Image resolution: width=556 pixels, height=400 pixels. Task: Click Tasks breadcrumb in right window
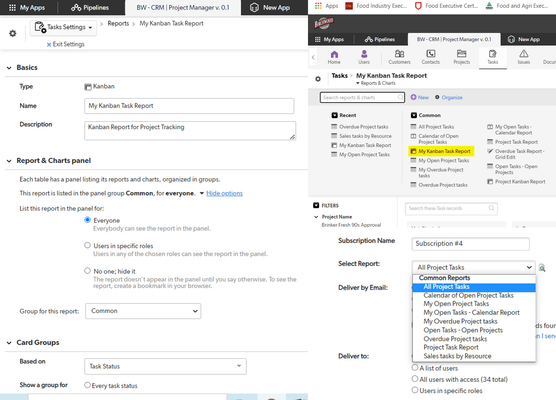pos(339,76)
